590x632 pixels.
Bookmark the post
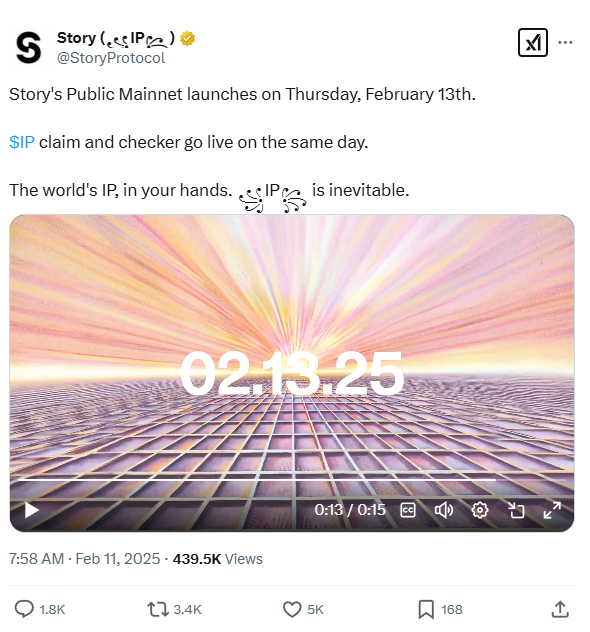coord(426,609)
